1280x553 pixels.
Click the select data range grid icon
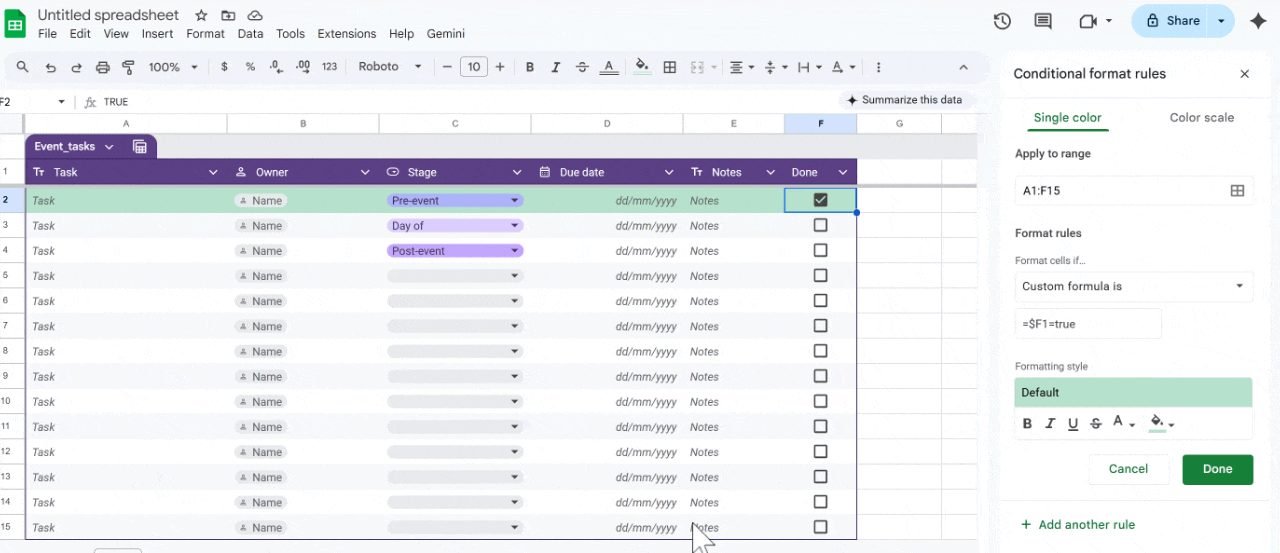pos(1237,190)
